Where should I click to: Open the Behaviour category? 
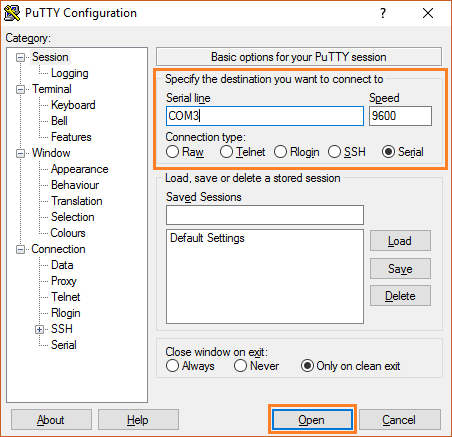tap(75, 185)
